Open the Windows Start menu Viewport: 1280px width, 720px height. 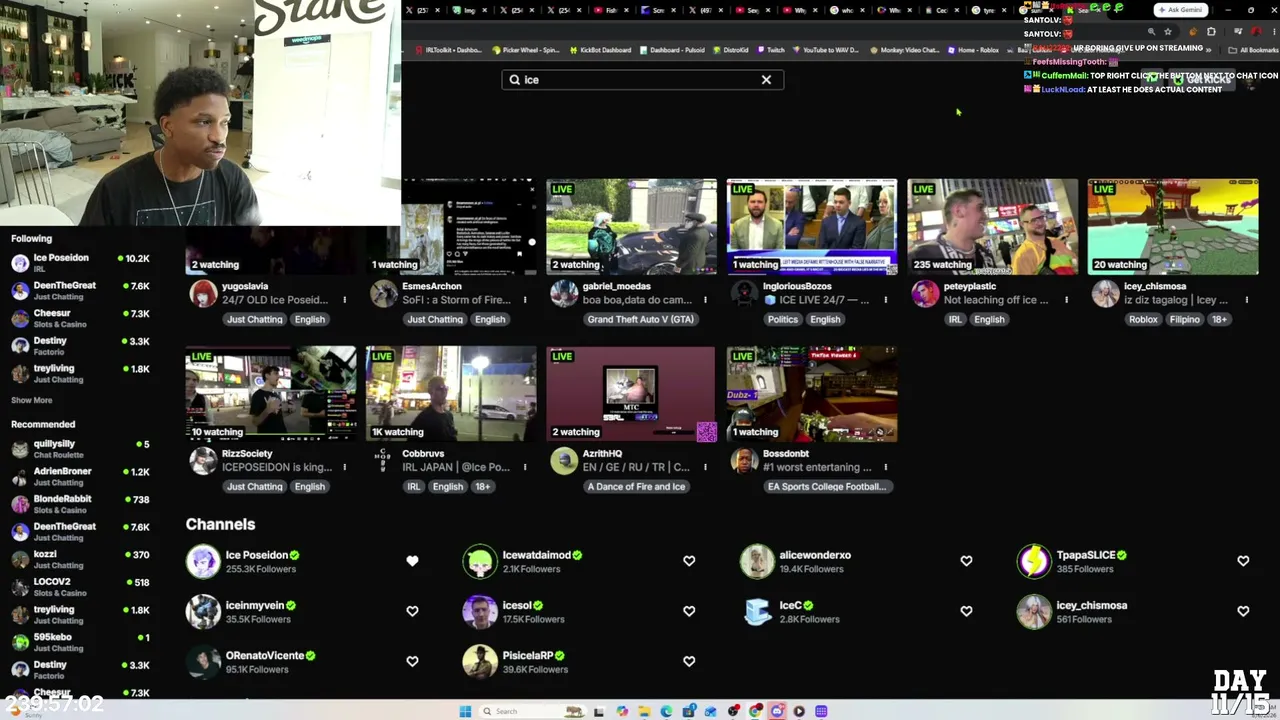[465, 711]
